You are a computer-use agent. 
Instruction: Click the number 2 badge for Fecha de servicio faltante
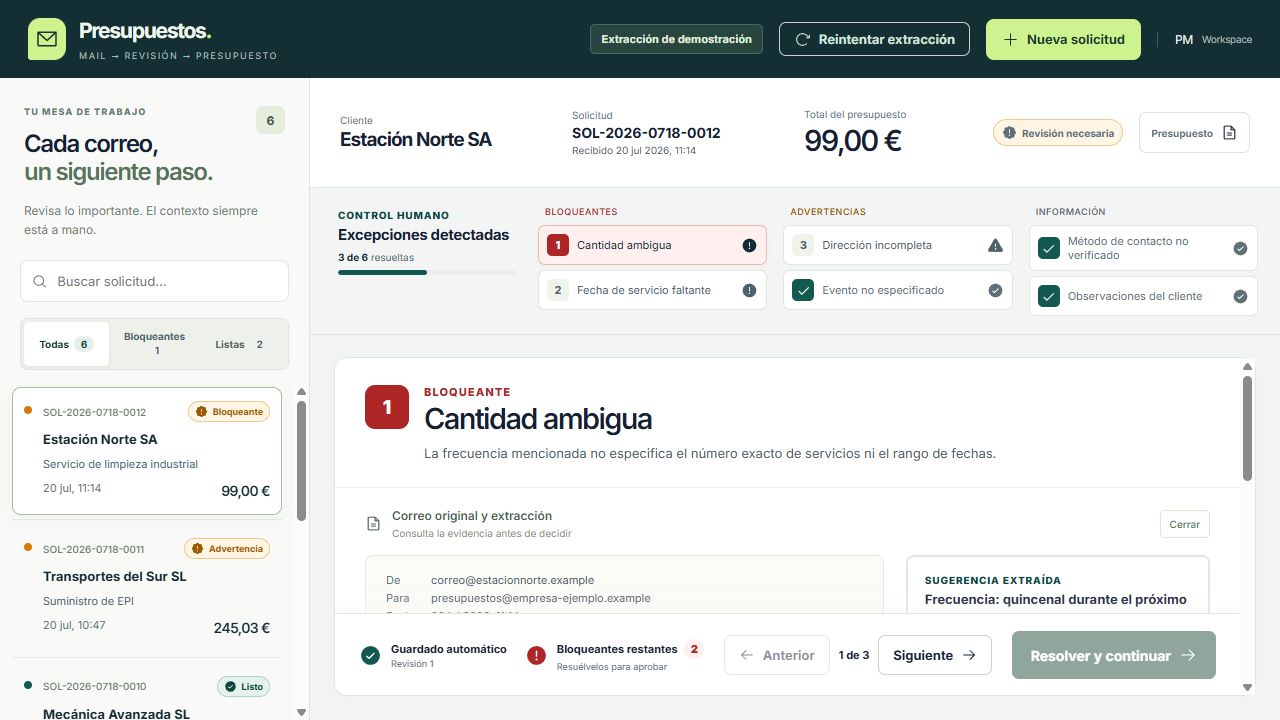pos(558,290)
